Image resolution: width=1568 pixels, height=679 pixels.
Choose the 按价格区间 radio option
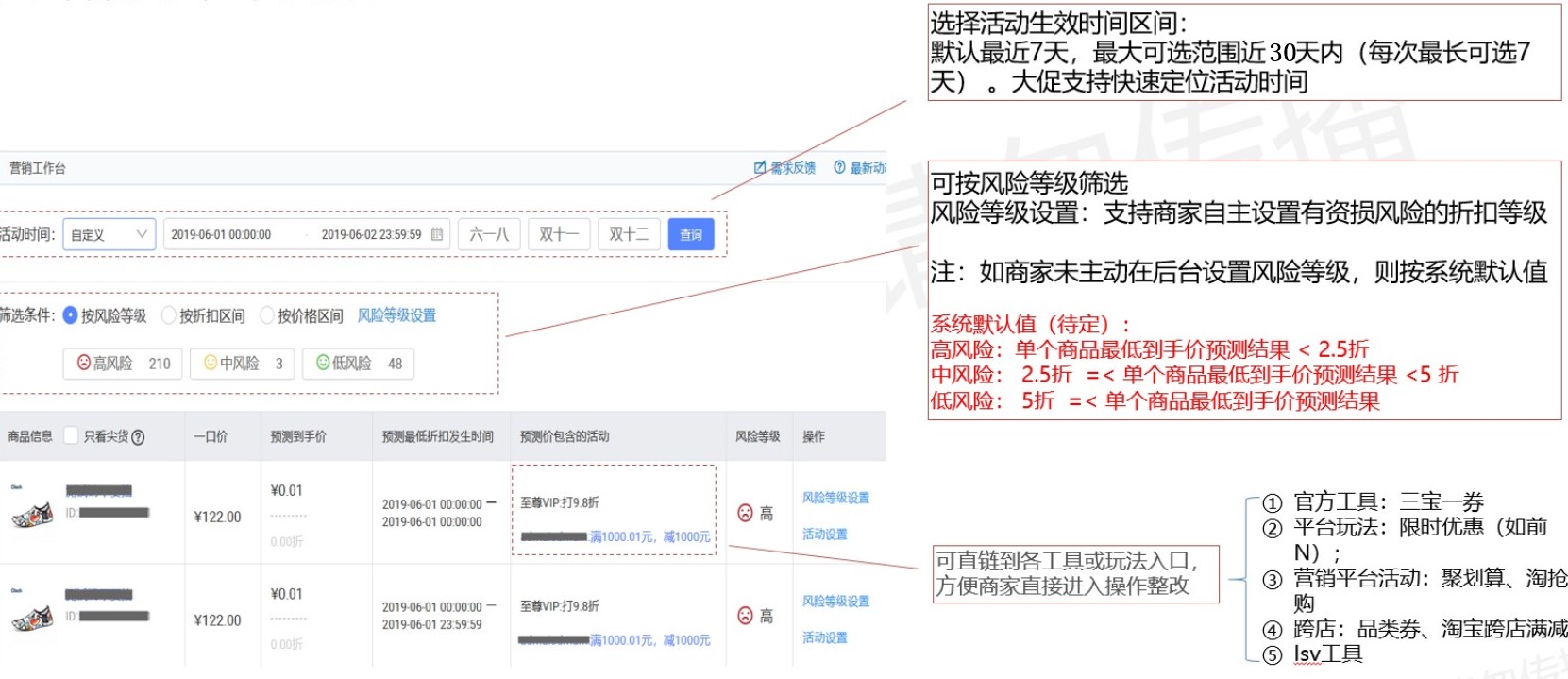click(267, 315)
